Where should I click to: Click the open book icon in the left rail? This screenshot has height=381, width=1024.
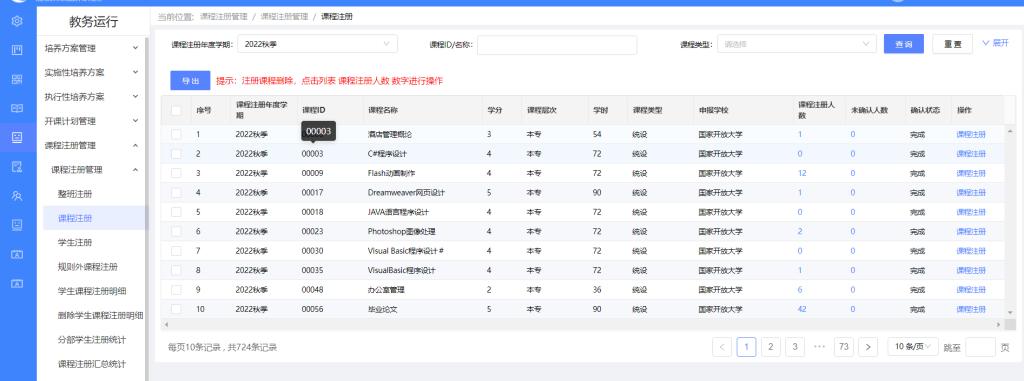[x=17, y=108]
